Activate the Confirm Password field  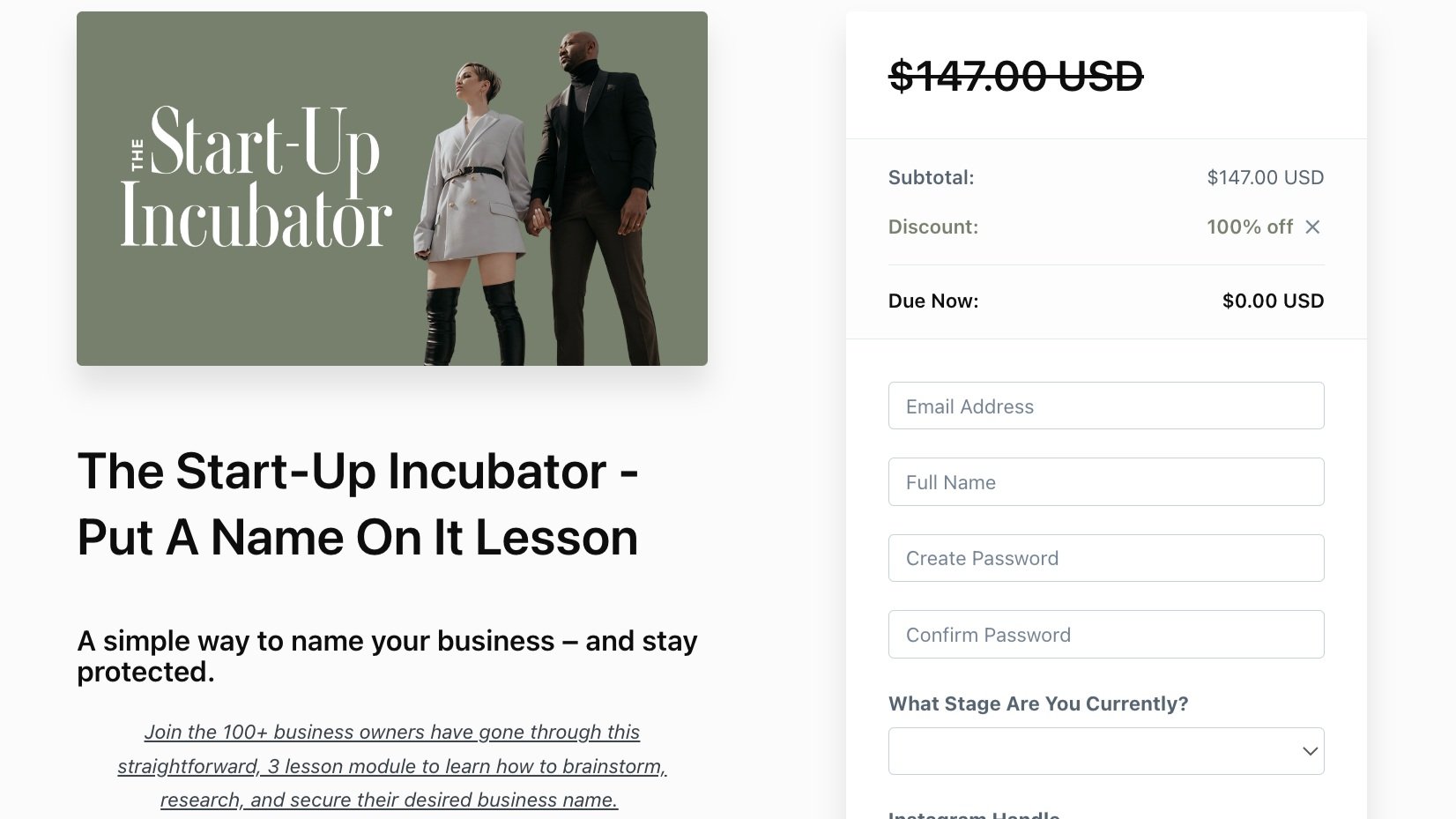(x=1106, y=634)
